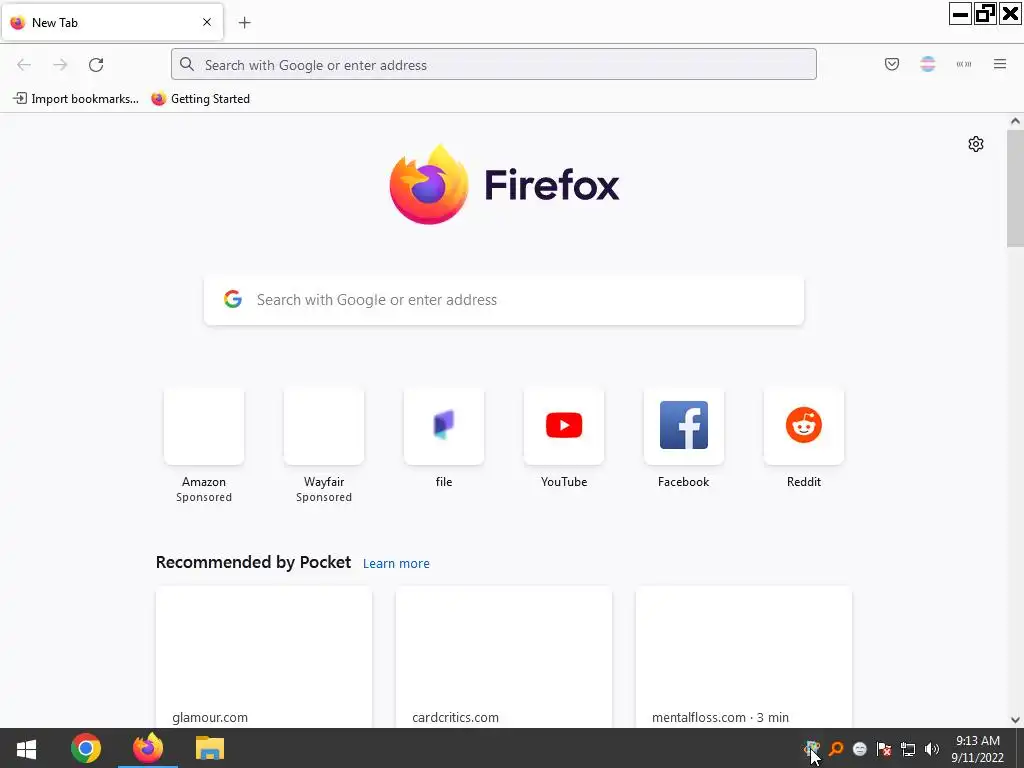Click the Firefox logo on the page

[x=504, y=185]
